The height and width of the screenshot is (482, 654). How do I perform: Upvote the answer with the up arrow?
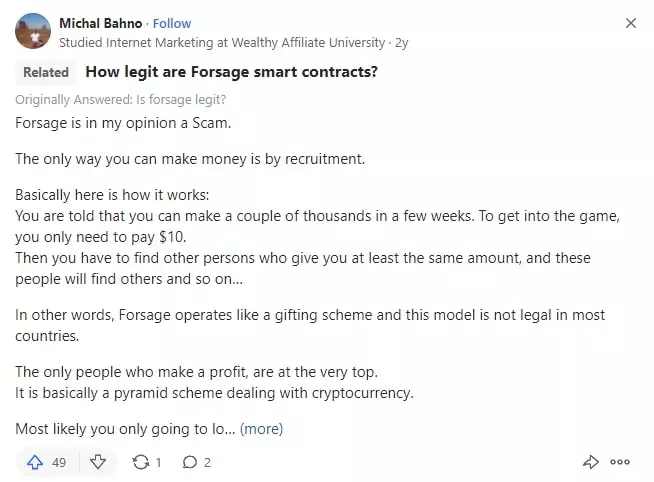(x=35, y=462)
